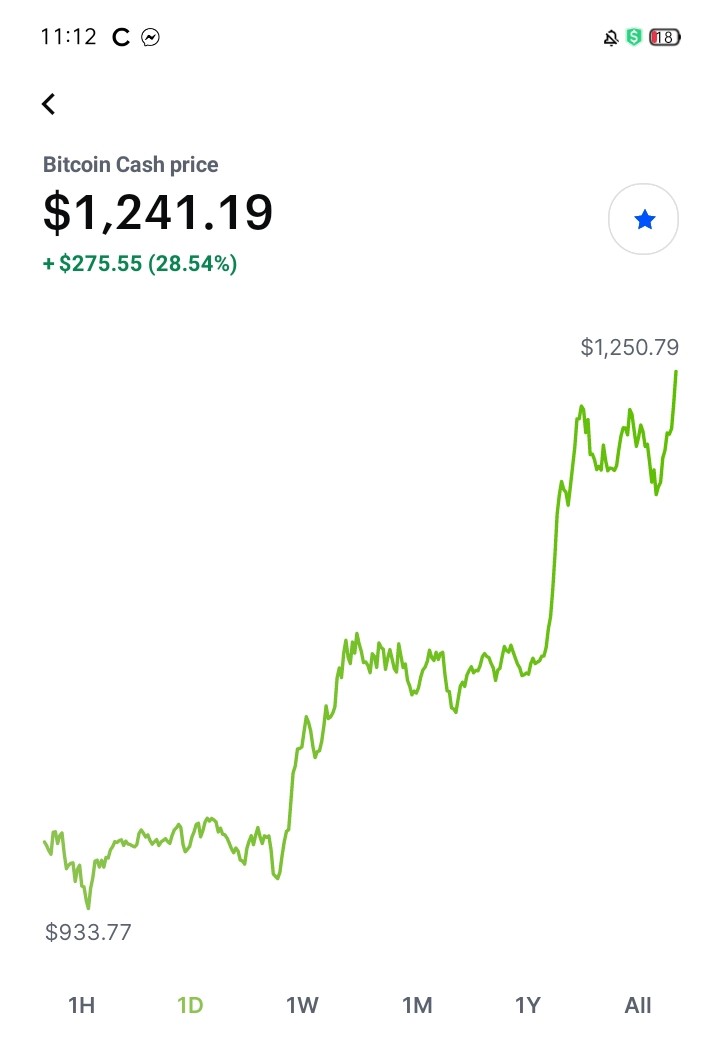Open the Messenger notification icon

(150, 37)
